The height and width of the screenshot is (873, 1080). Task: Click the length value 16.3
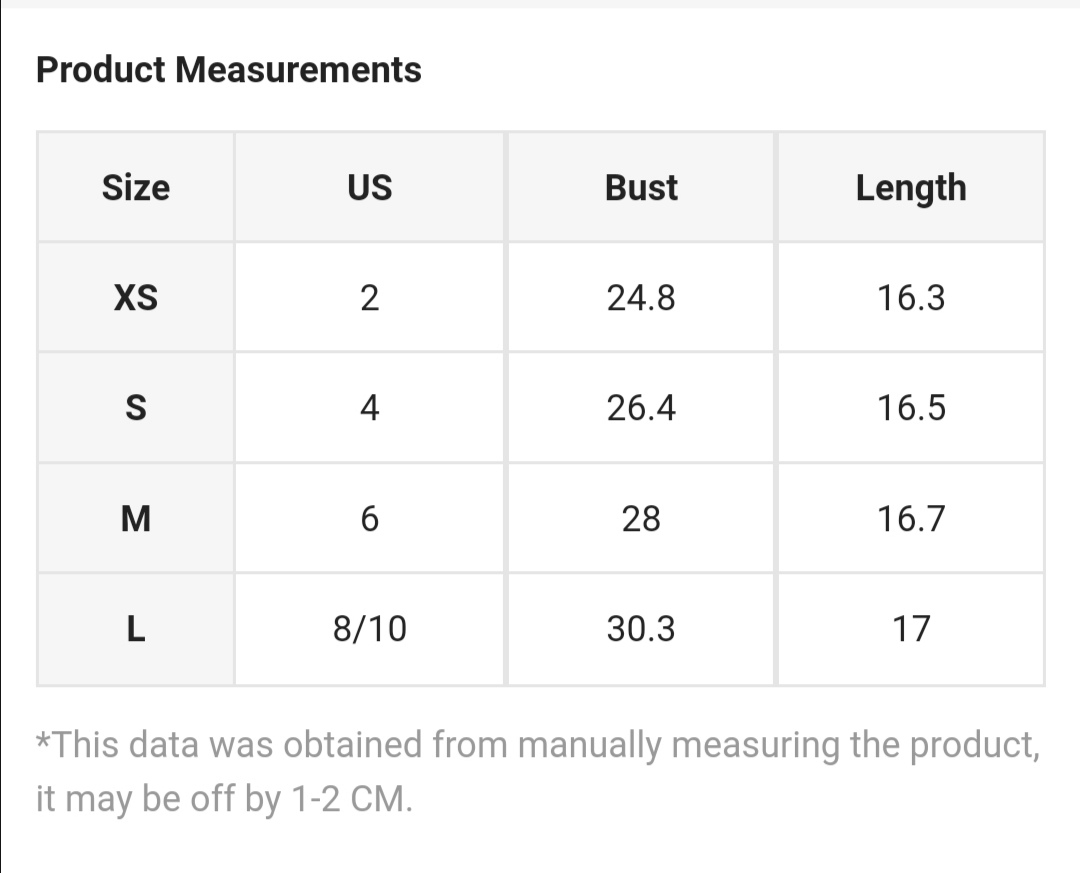click(911, 298)
